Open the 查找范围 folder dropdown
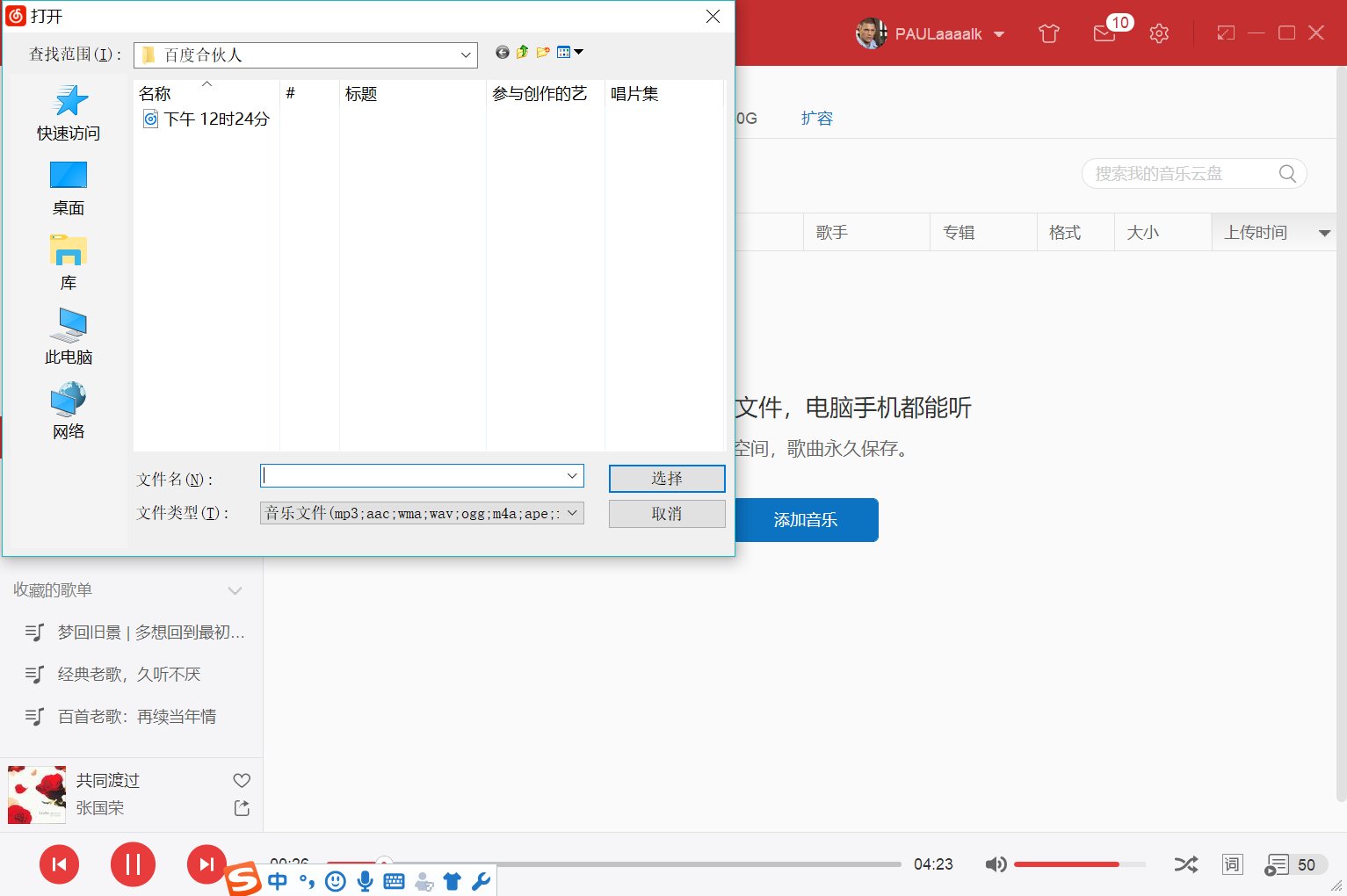1347x896 pixels. (x=466, y=54)
